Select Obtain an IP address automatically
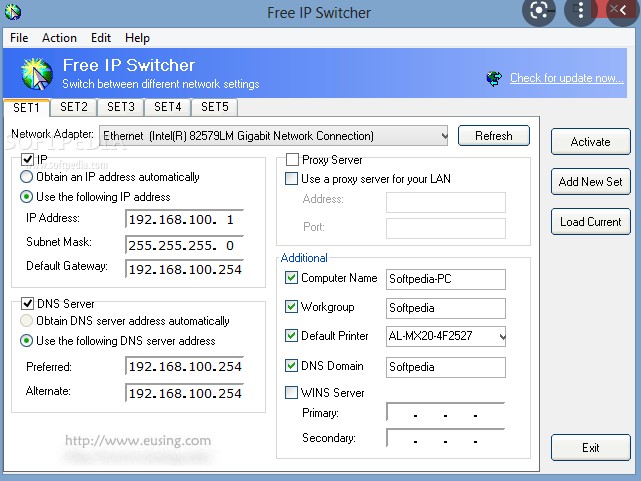The height and width of the screenshot is (481, 641). (26, 177)
